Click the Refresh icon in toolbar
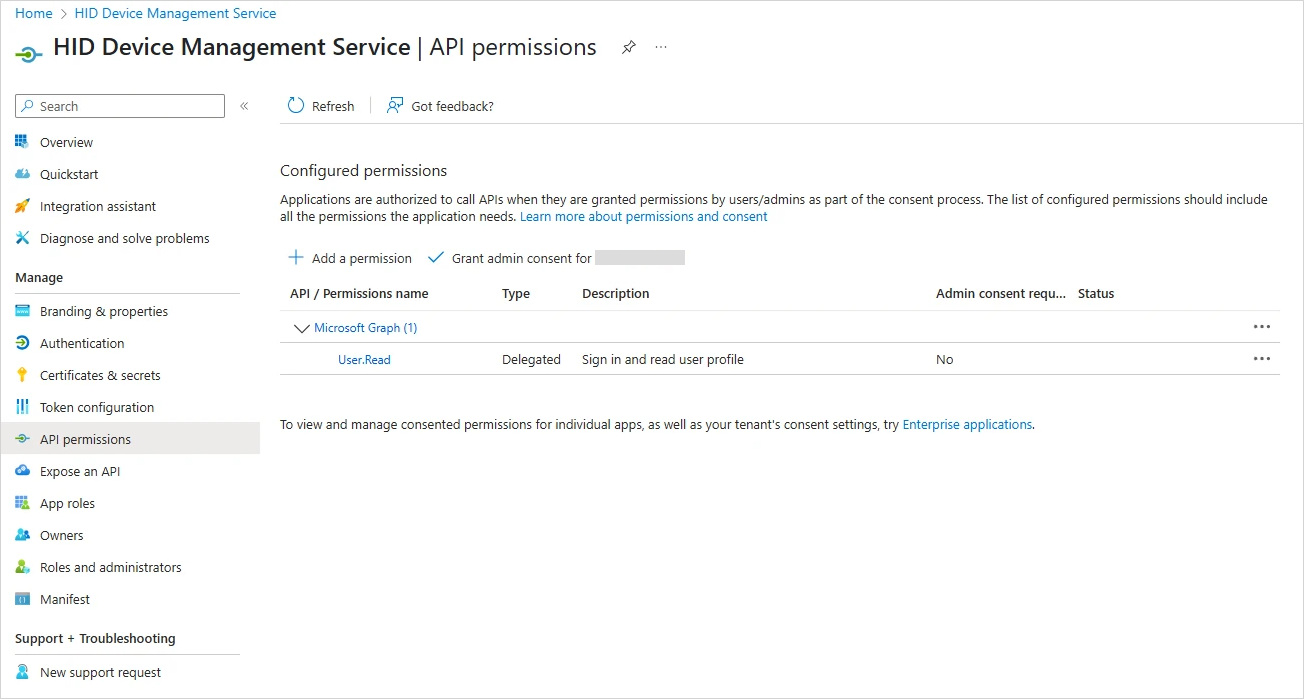The image size is (1304, 699). click(x=296, y=106)
